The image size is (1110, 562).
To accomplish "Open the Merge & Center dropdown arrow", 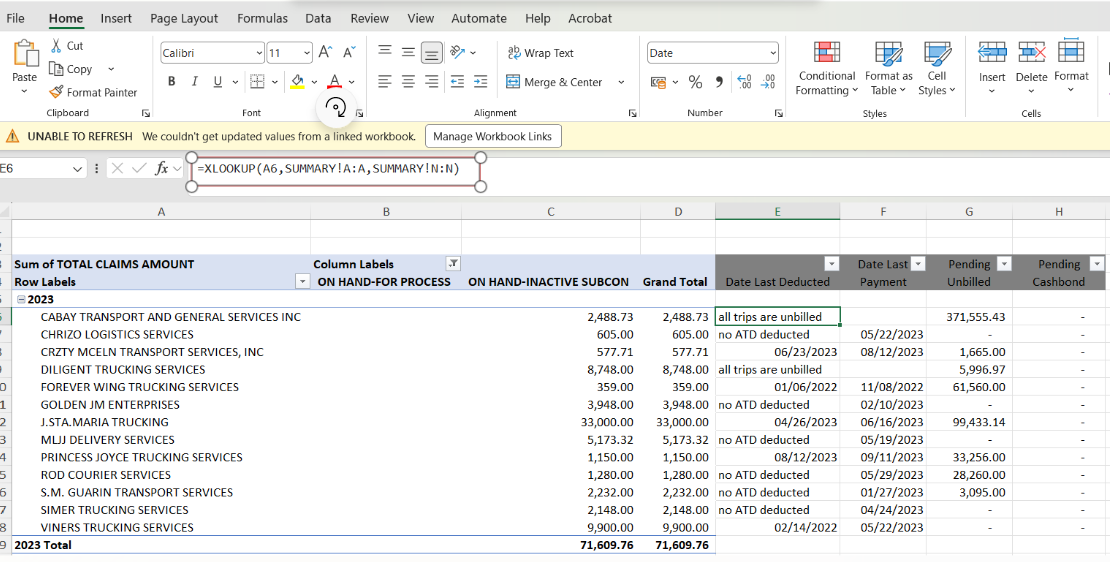I will [x=621, y=82].
